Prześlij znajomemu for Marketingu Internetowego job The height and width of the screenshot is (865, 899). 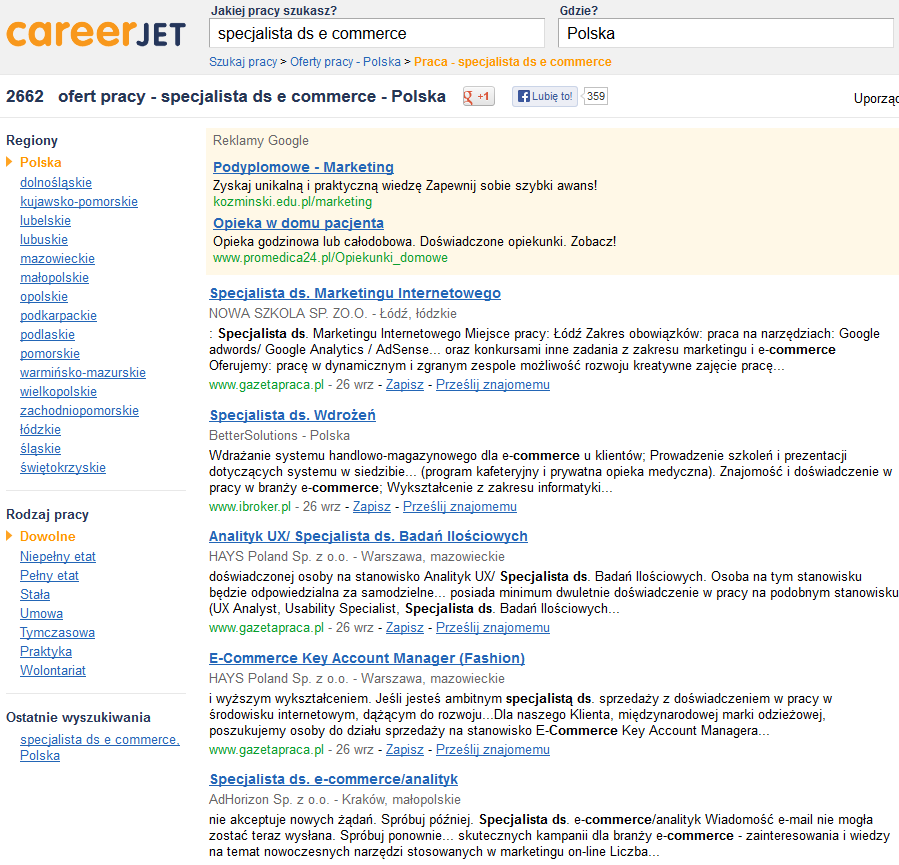(x=493, y=385)
